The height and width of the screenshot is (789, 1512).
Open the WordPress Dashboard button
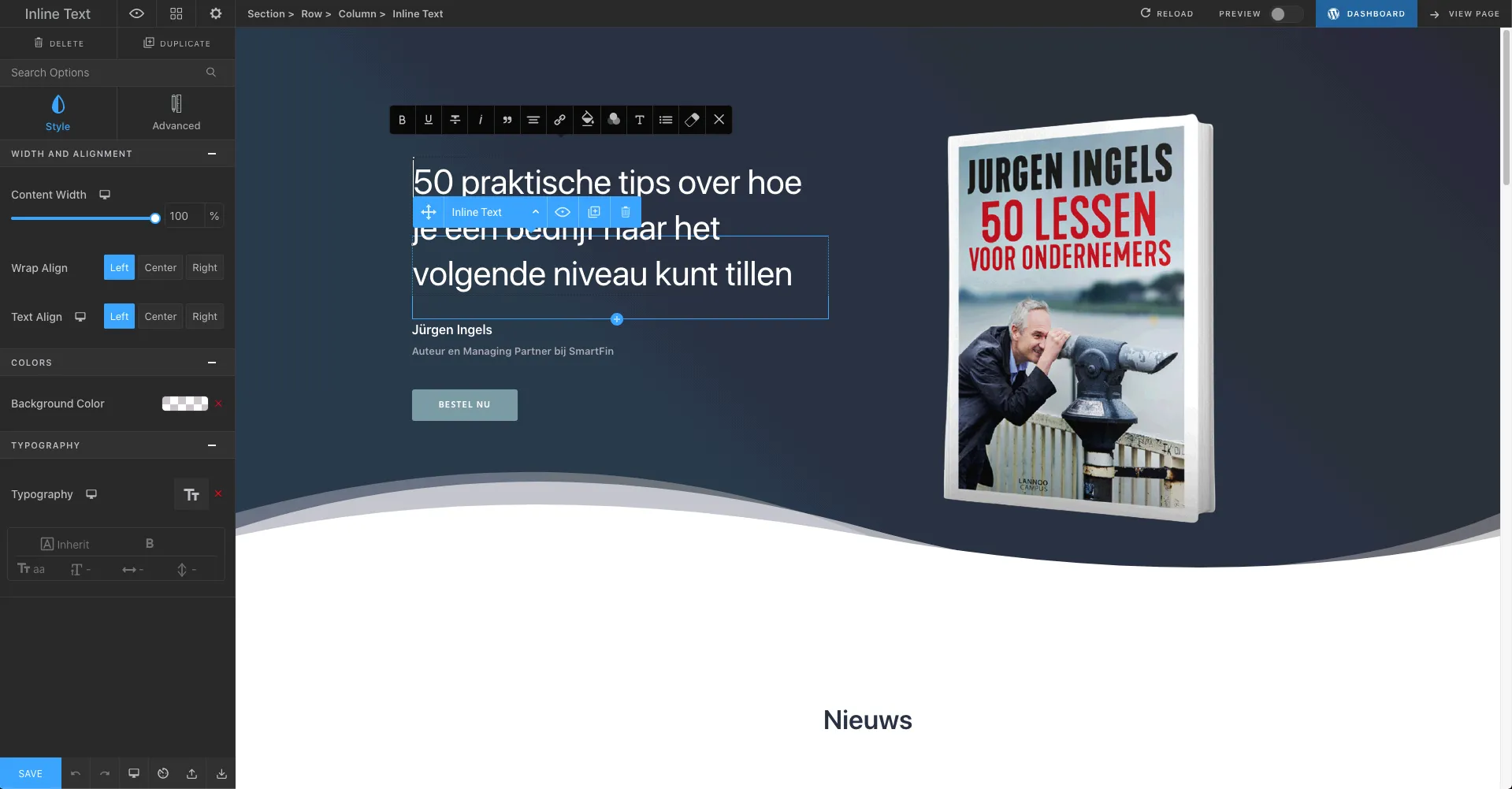coord(1366,13)
